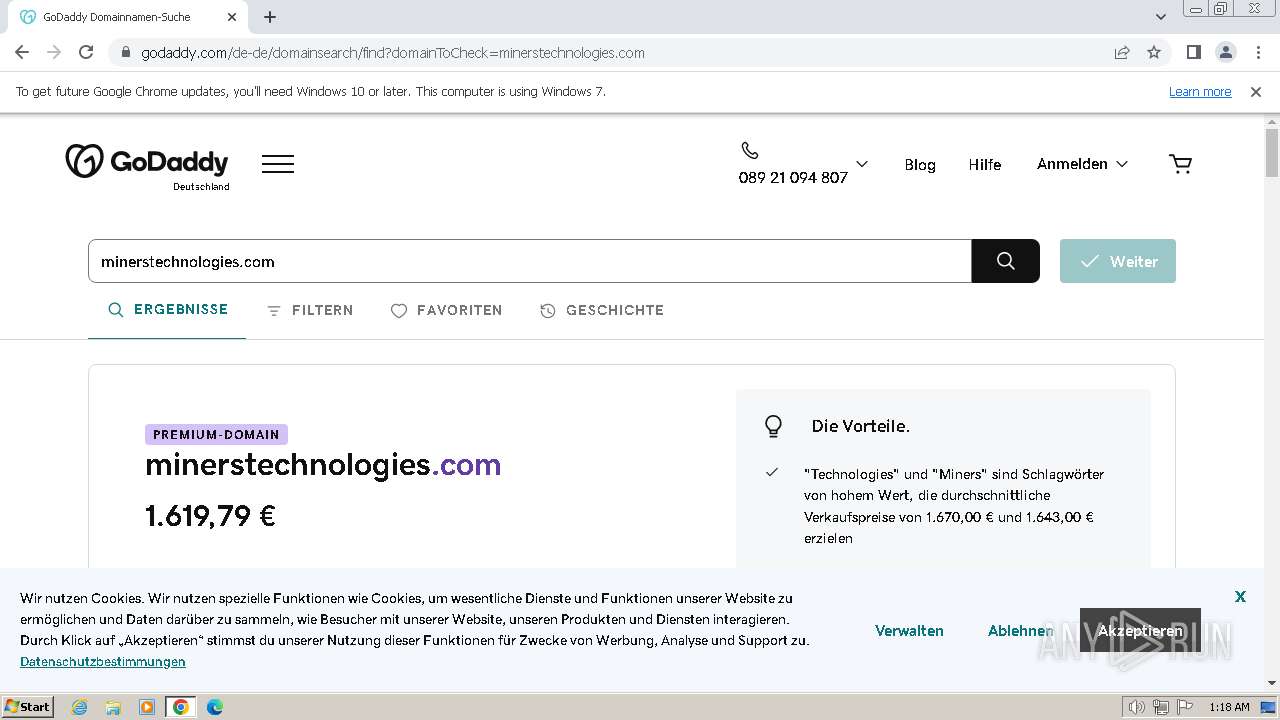Viewport: 1280px width, 720px height.
Task: Click the lightbulb icon beside Die Vorteile
Action: [773, 426]
